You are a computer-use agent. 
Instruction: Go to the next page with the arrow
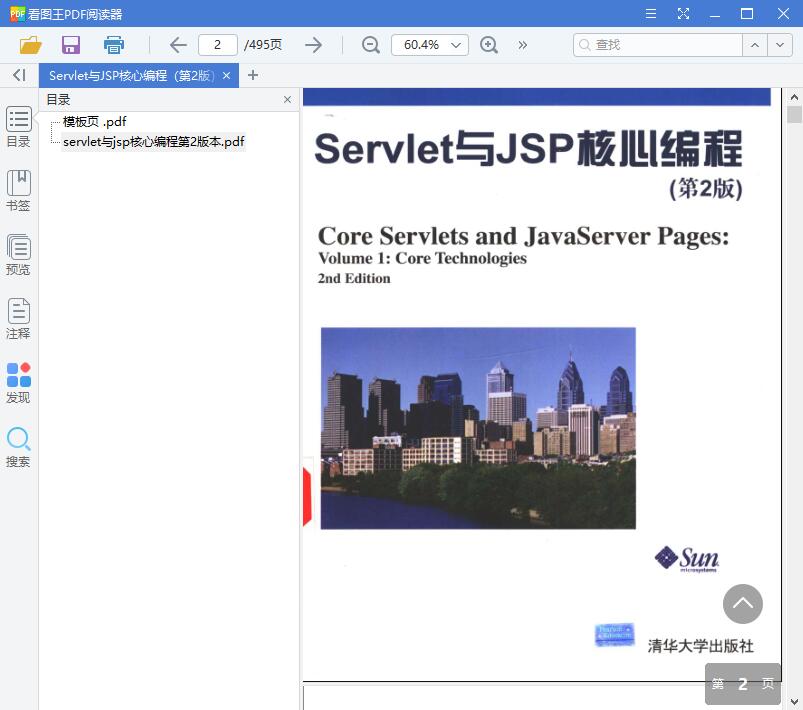click(x=313, y=45)
